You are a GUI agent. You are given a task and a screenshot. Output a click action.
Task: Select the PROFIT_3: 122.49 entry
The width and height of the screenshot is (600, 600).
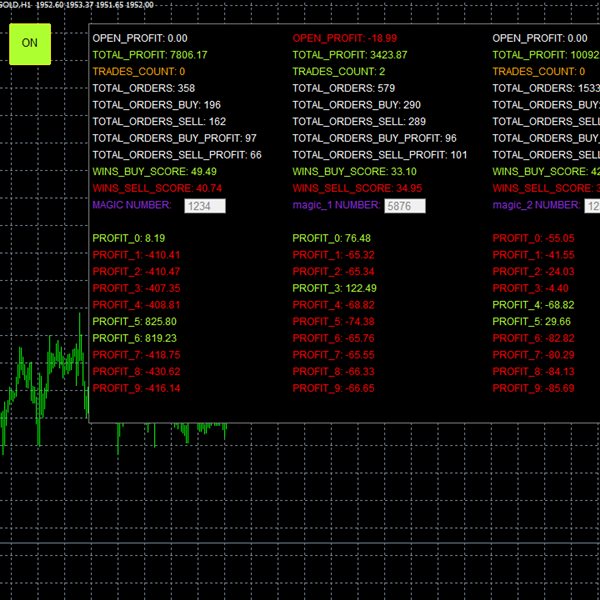[334, 288]
